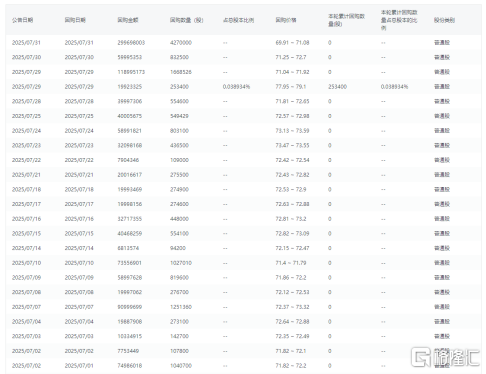Click the quantity cell 1040700
The width and height of the screenshot is (486, 374).
coord(181,365)
